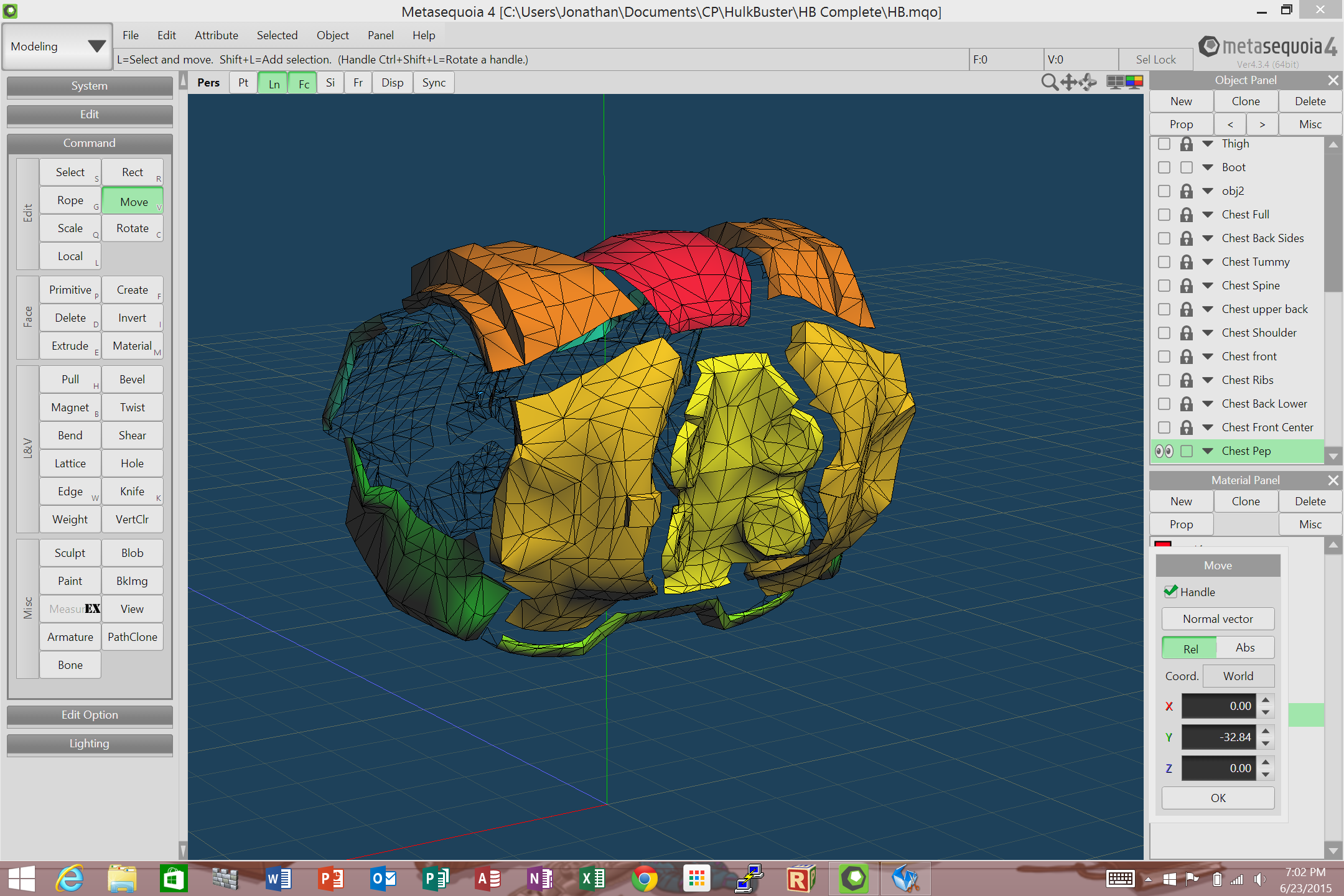Toggle visibility checkbox for Boot object
Screen dimensions: 1344x896
1164,167
